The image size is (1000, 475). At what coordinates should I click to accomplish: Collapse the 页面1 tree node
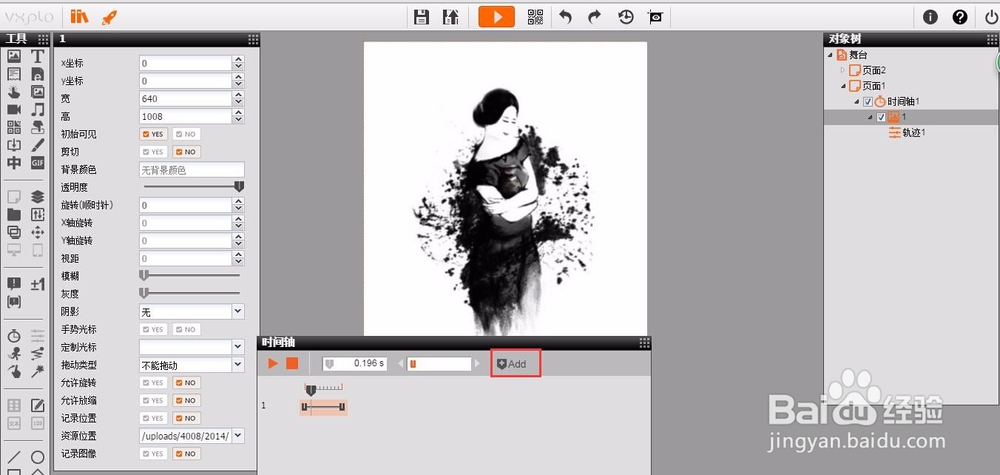843,86
